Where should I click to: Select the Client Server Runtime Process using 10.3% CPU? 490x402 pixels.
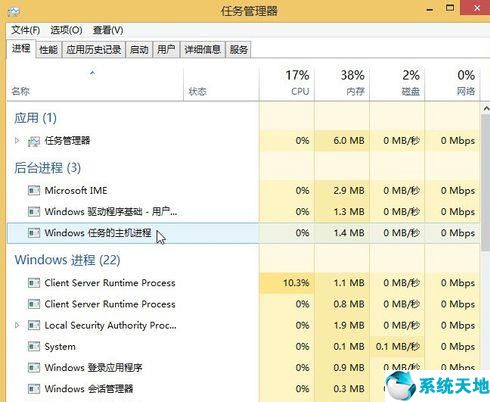point(243,283)
